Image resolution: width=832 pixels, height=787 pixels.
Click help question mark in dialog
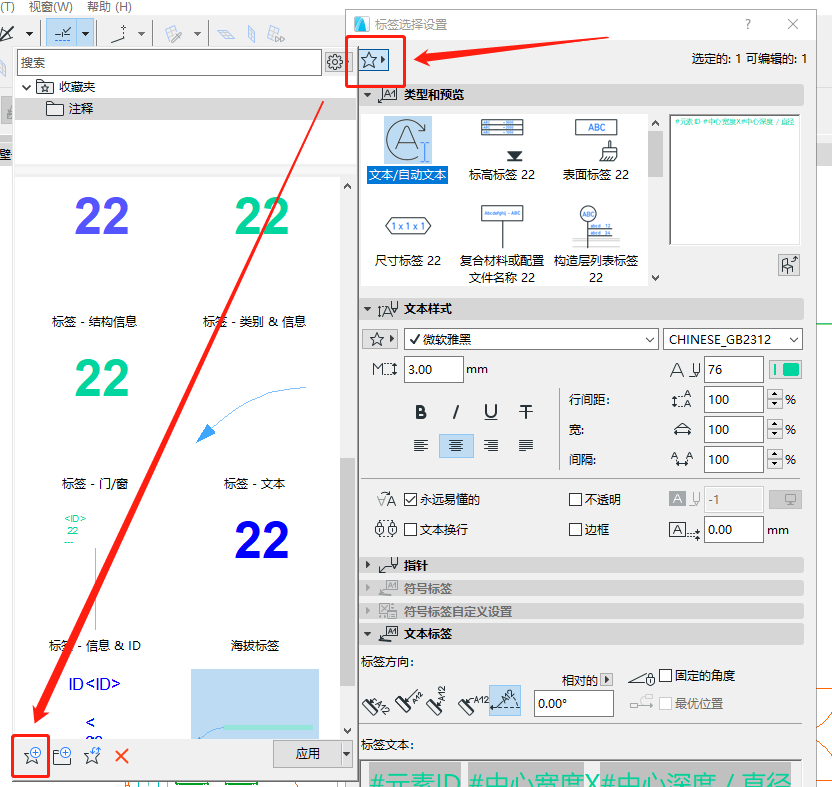tap(748, 24)
